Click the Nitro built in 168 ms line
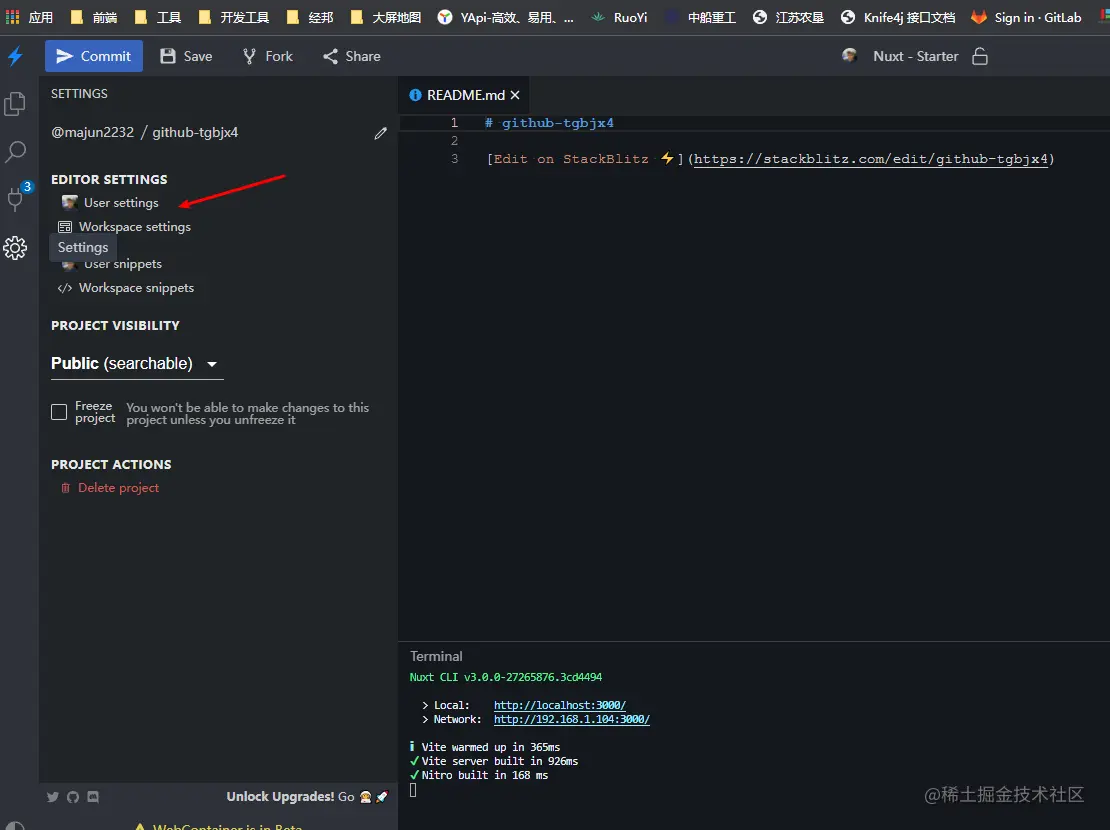The width and height of the screenshot is (1110, 830). click(x=479, y=775)
